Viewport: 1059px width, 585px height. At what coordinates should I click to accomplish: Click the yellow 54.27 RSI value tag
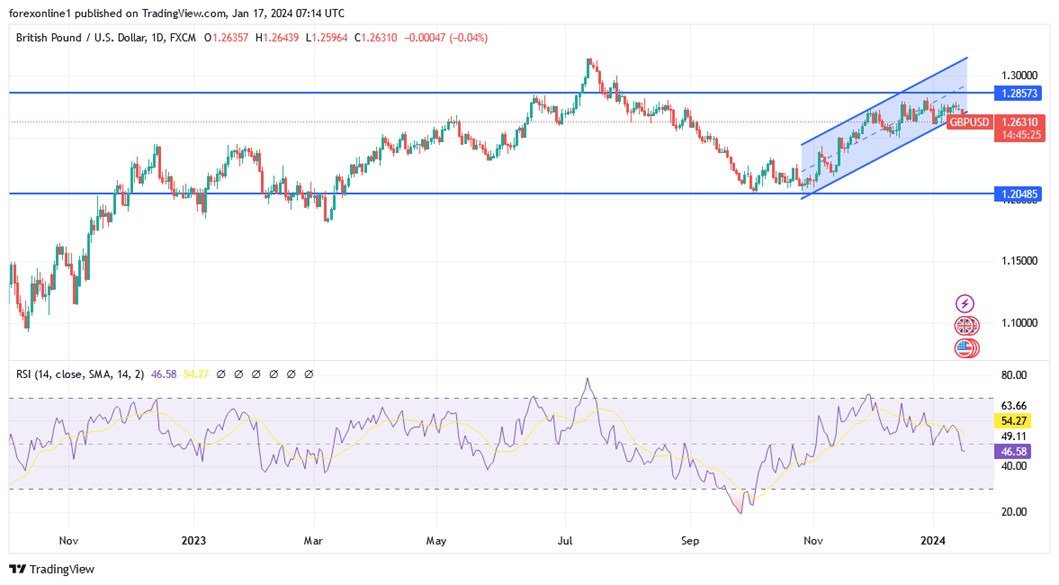[x=1015, y=421]
